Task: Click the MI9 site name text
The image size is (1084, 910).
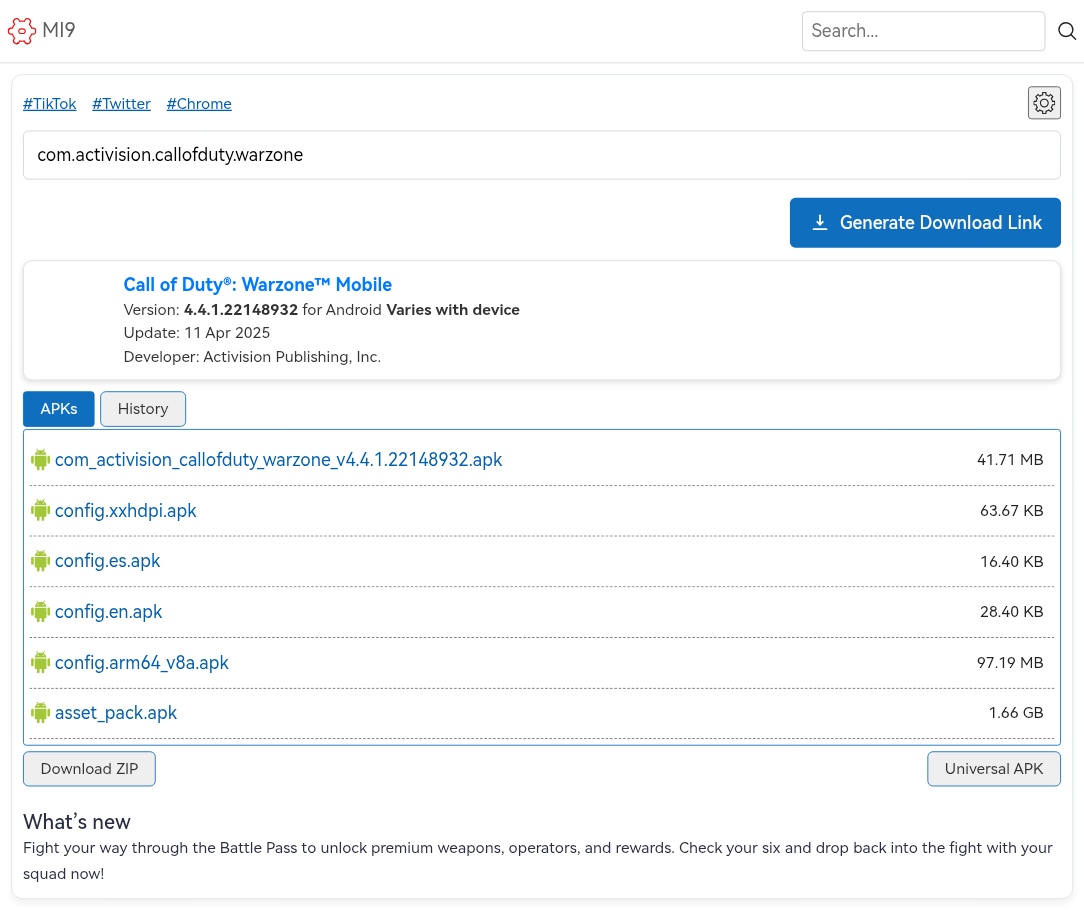Action: point(59,30)
